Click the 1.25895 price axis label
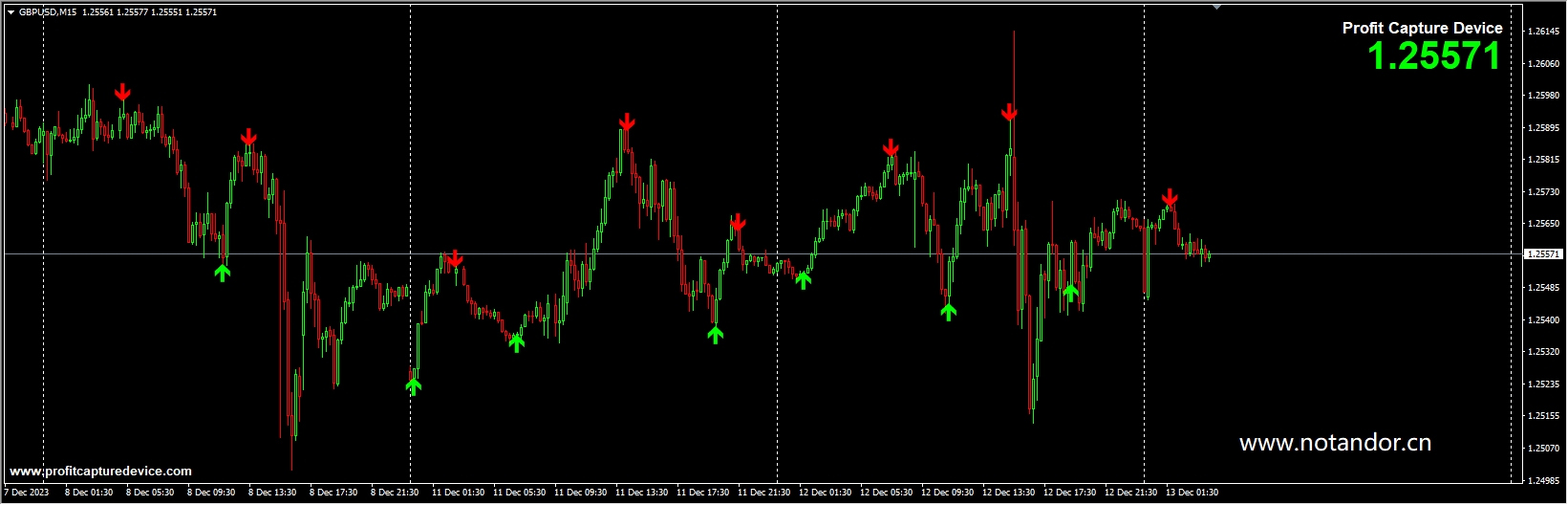The image size is (1568, 505). click(x=1544, y=128)
